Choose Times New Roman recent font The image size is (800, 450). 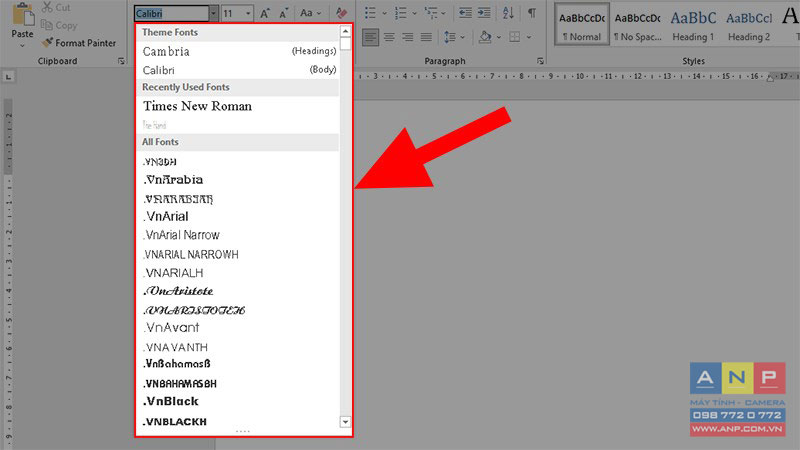(238, 106)
